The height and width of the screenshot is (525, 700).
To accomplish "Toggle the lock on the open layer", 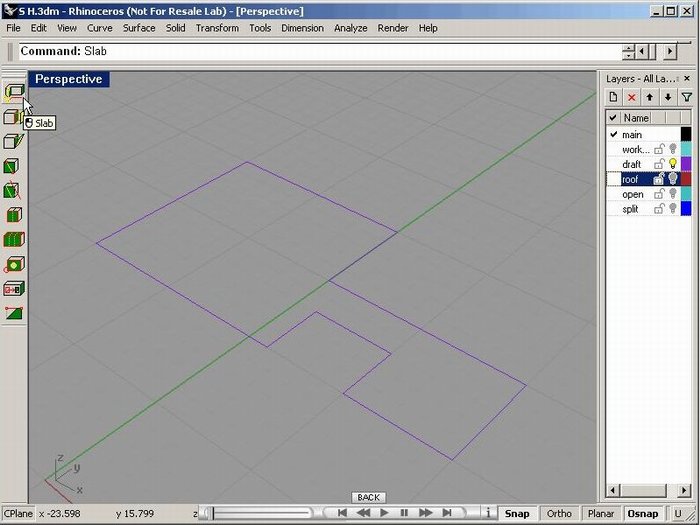I will (660, 194).
